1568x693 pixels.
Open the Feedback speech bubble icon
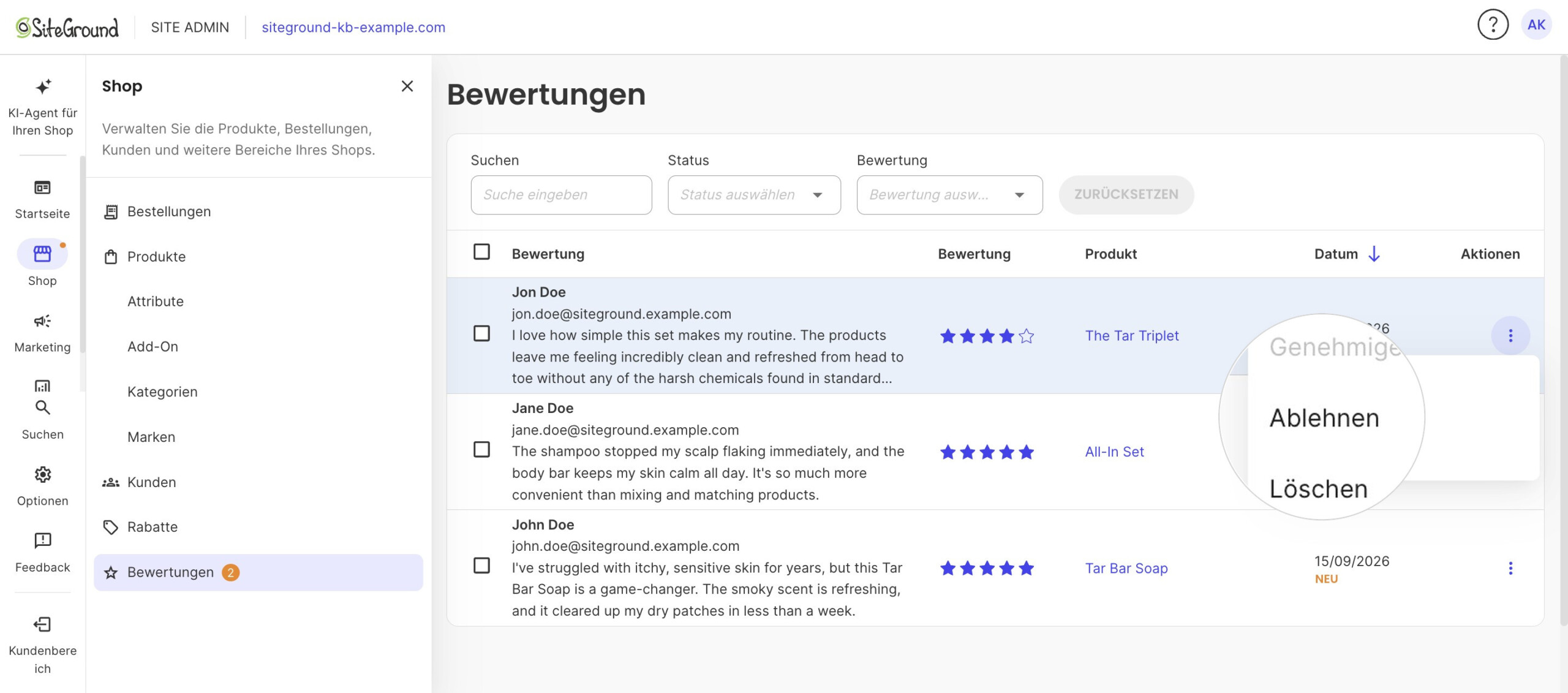tap(42, 540)
